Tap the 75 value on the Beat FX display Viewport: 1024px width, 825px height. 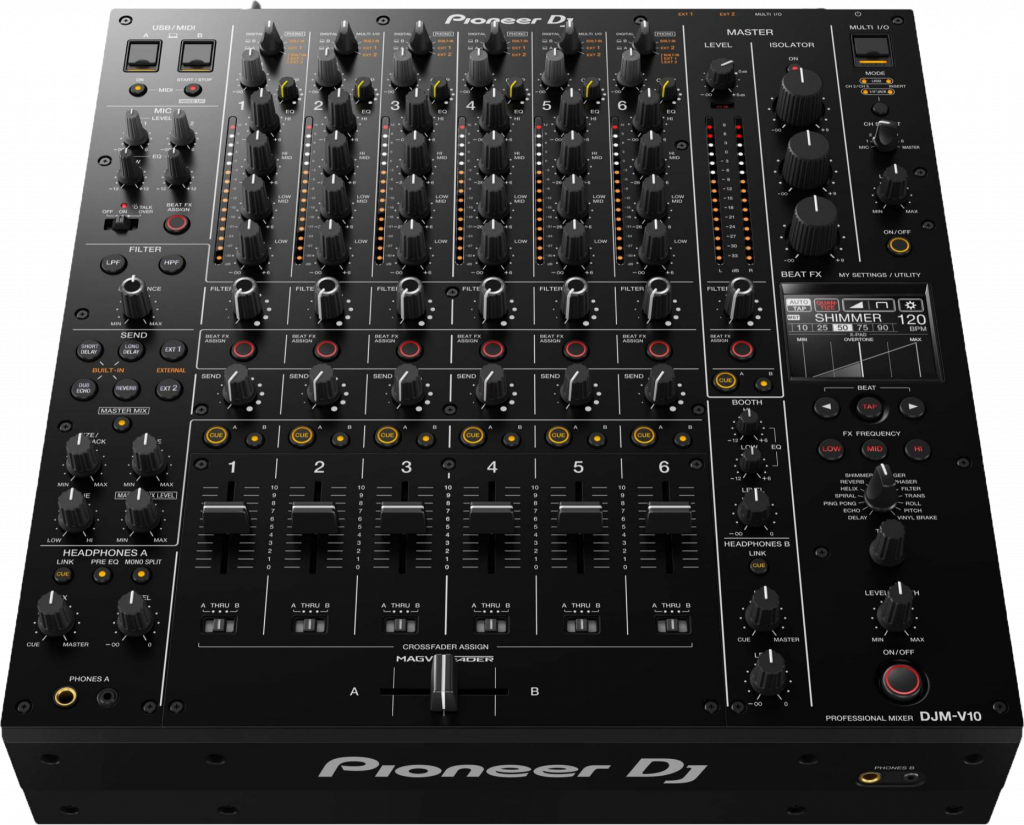click(x=863, y=328)
